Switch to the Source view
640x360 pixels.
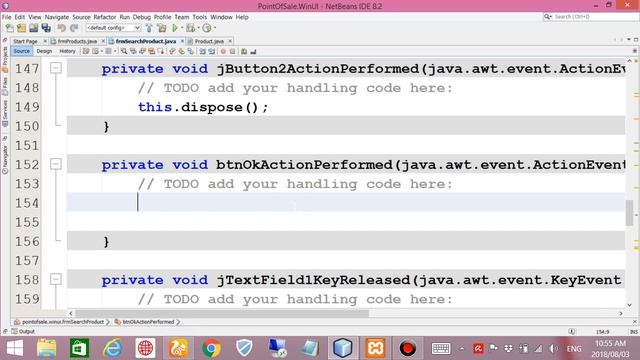[x=22, y=51]
